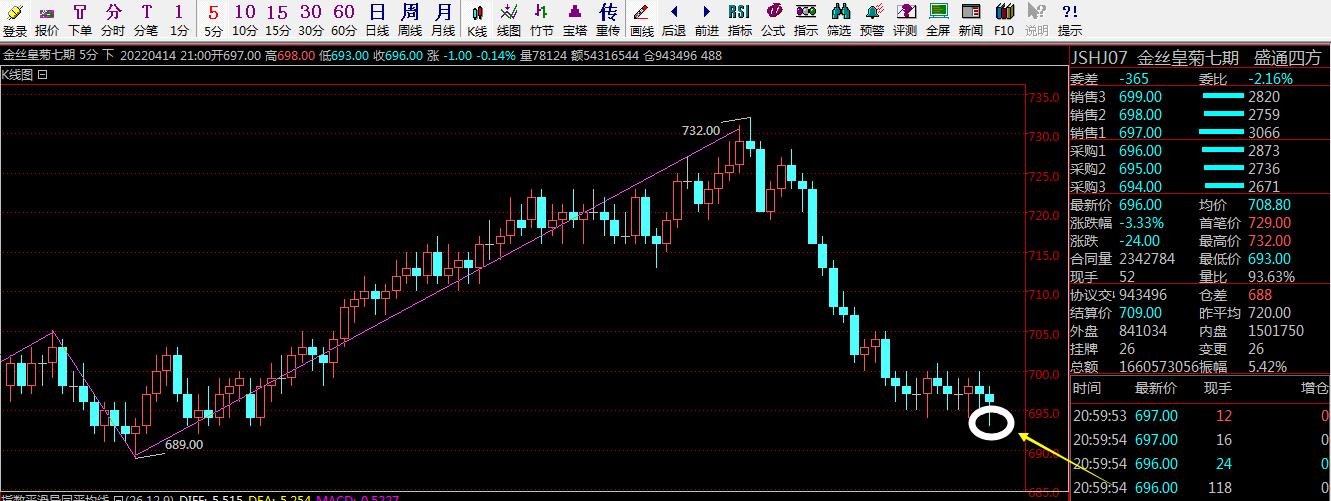Activate the 画线 draw line tool
1331x501 pixels.
tap(642, 19)
